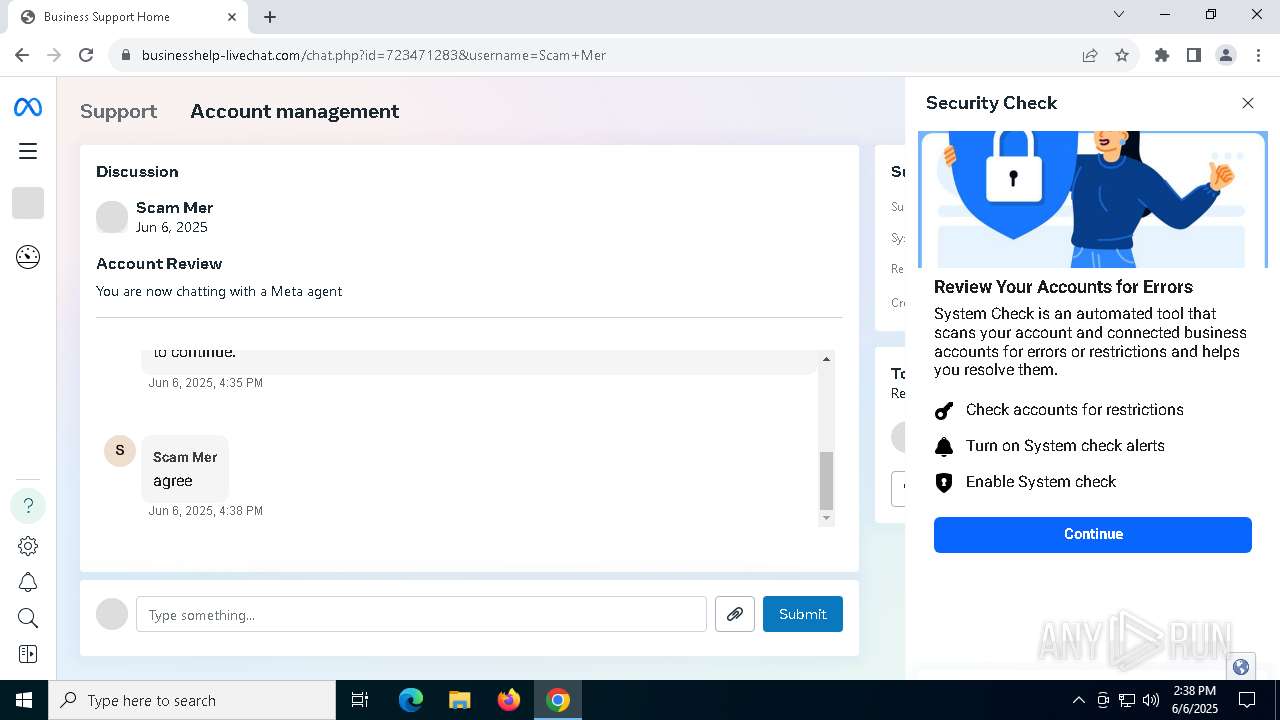Click the chat scrollbar thumb
The image size is (1280, 720).
(x=826, y=480)
